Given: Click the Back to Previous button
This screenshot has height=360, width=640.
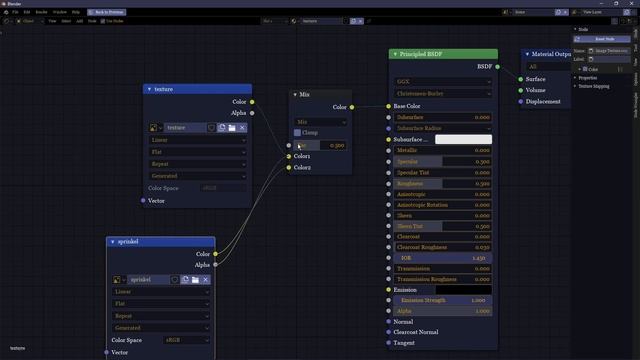Looking at the screenshot, I should [107, 12].
